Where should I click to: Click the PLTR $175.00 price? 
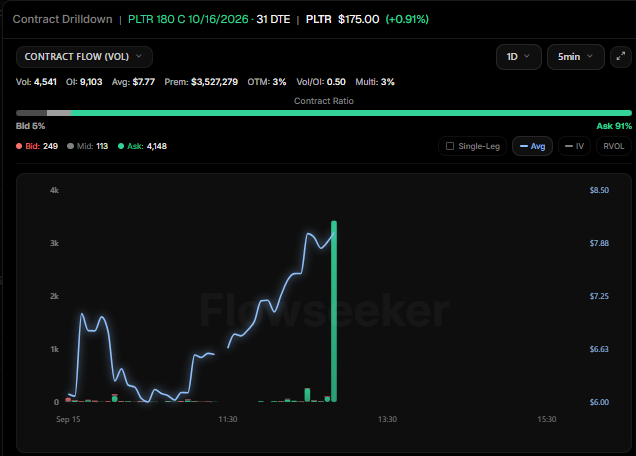[x=342, y=19]
